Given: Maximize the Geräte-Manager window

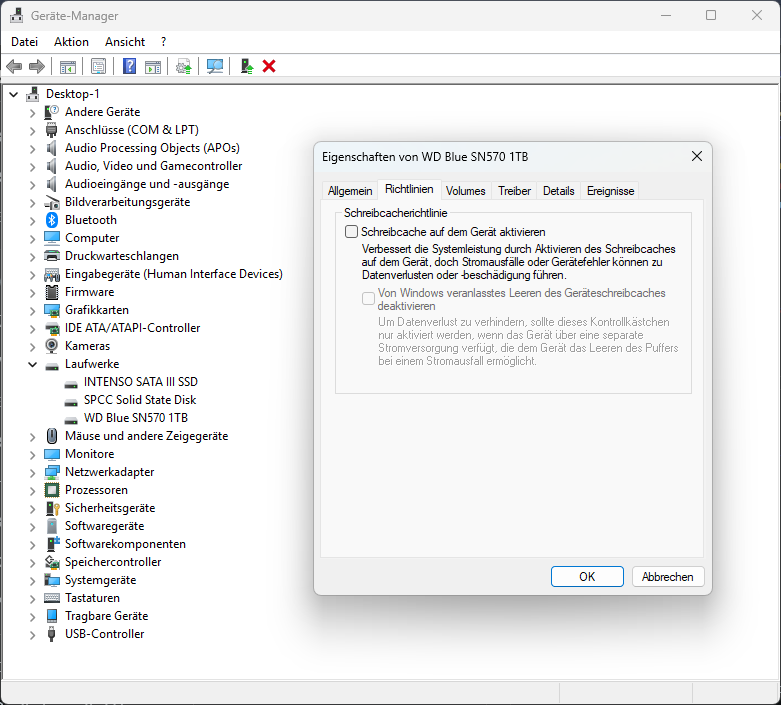Looking at the screenshot, I should pyautogui.click(x=711, y=15).
